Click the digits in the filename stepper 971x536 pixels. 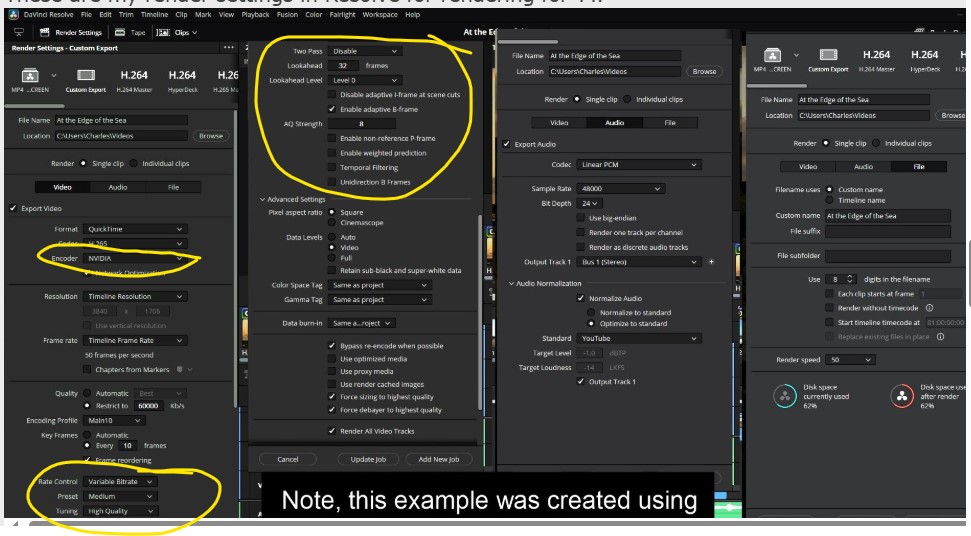pos(850,279)
